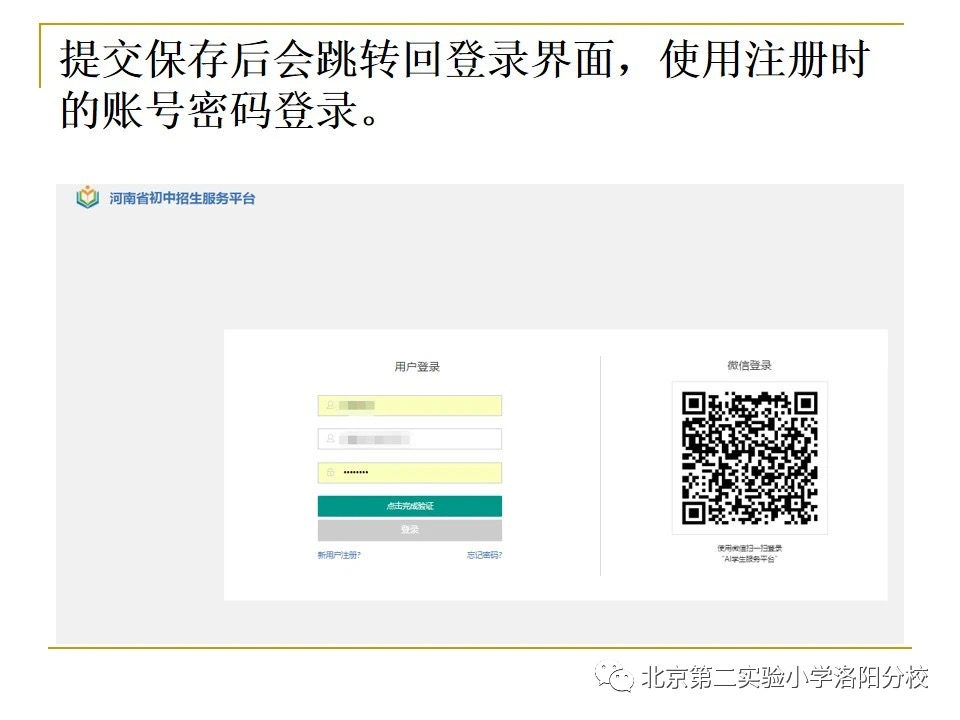Click the platform logo book icon
This screenshot has height=720, width=960.
click(86, 198)
